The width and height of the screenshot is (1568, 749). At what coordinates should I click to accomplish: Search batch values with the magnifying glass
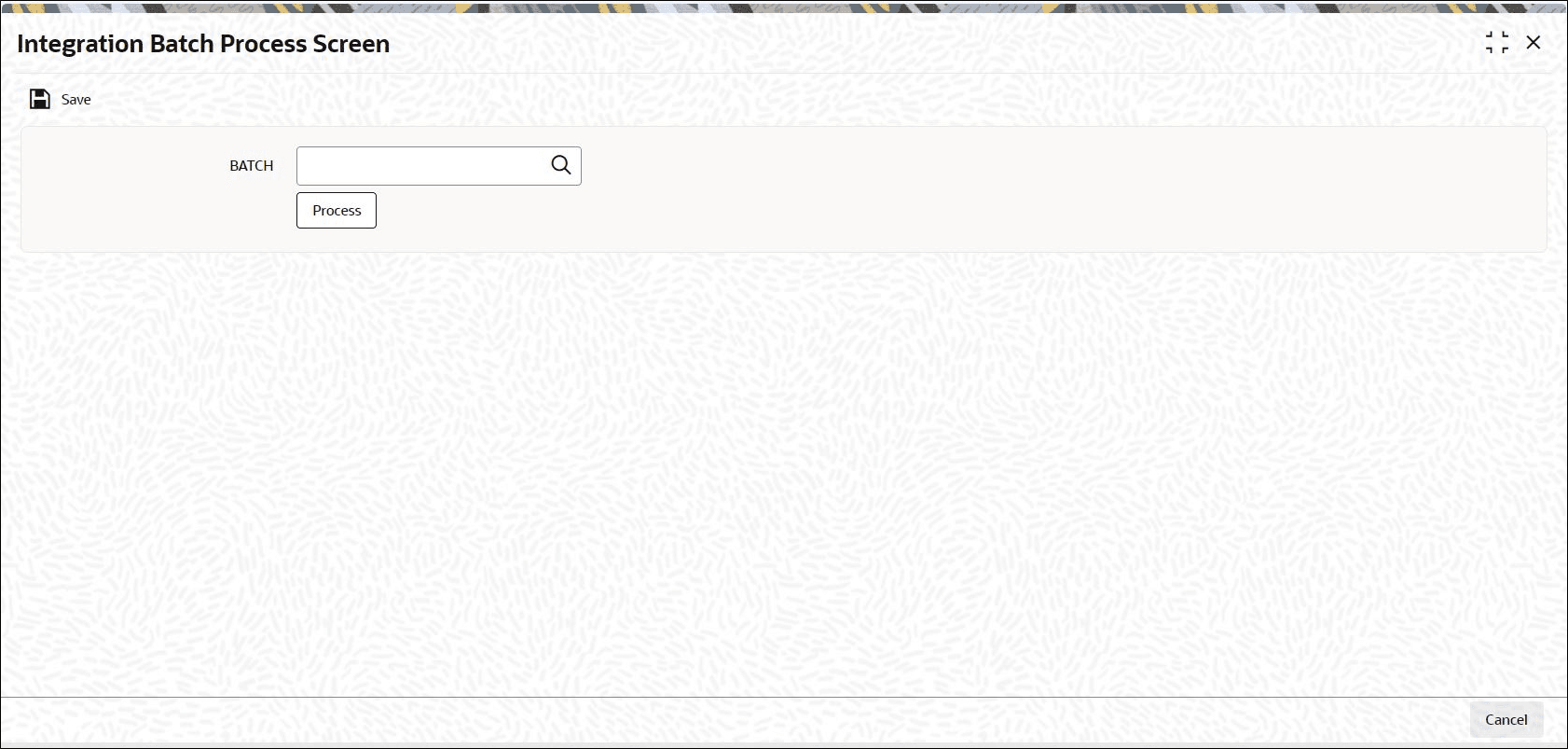(x=560, y=165)
